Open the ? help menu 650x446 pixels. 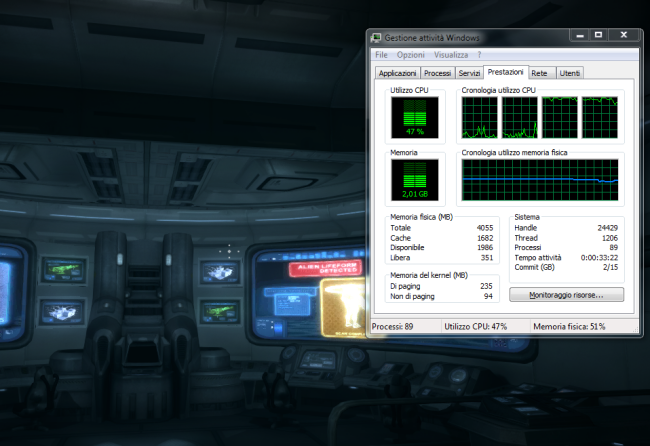(x=479, y=55)
